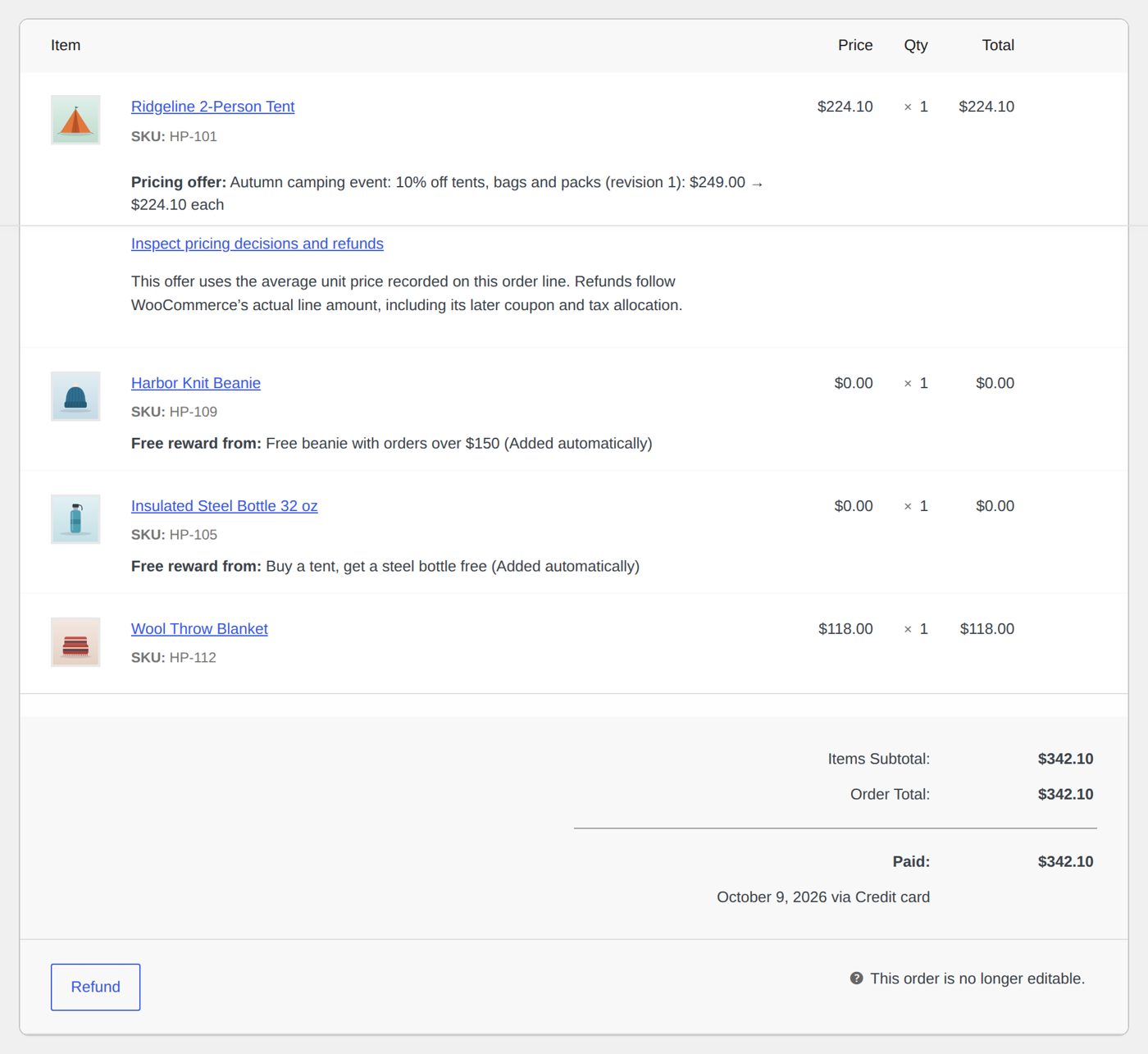Go to the Wool Throw Blanket product
The height and width of the screenshot is (1054, 1148).
tap(199, 629)
